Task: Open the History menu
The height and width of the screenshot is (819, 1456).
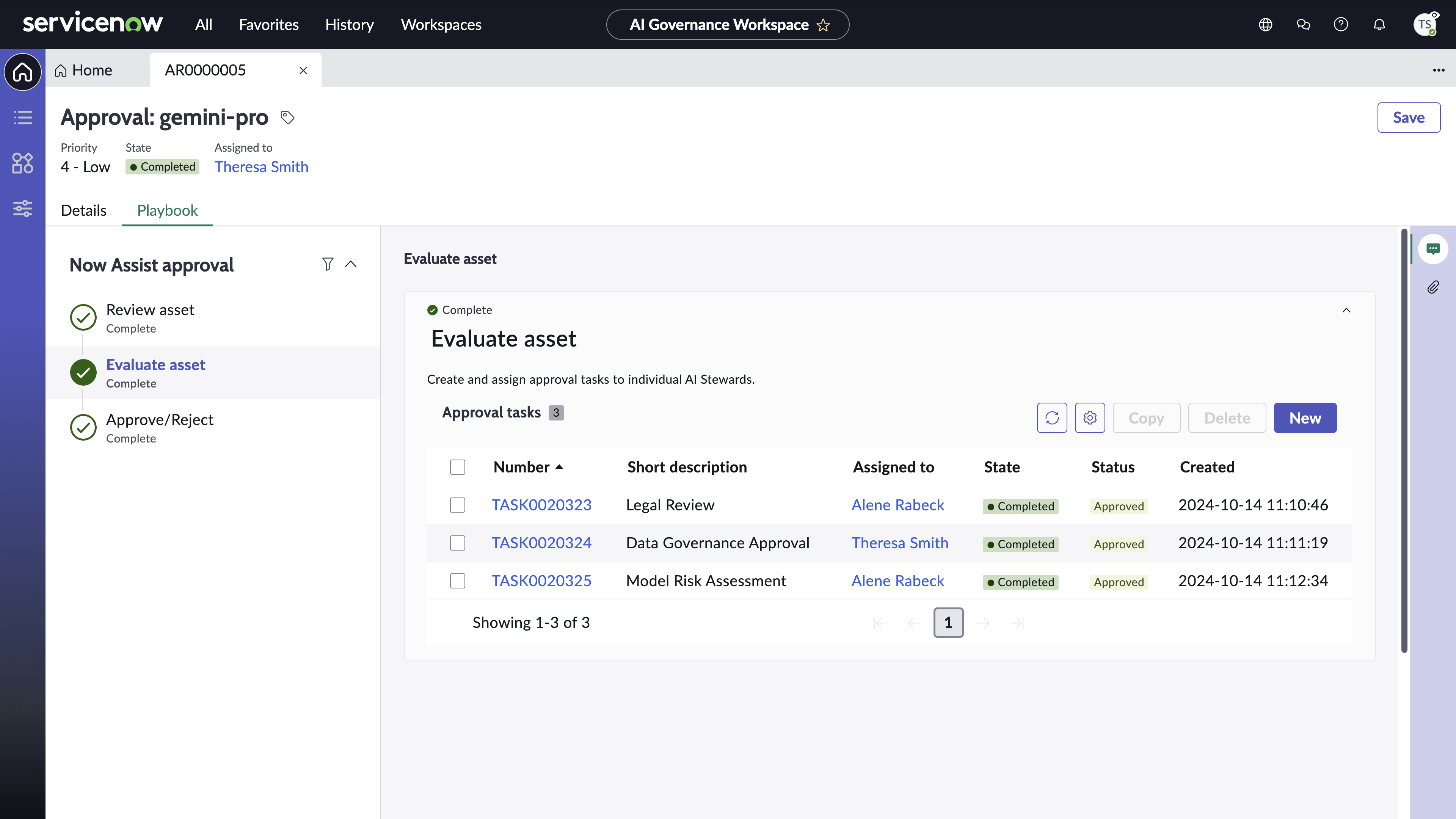Action: (349, 24)
